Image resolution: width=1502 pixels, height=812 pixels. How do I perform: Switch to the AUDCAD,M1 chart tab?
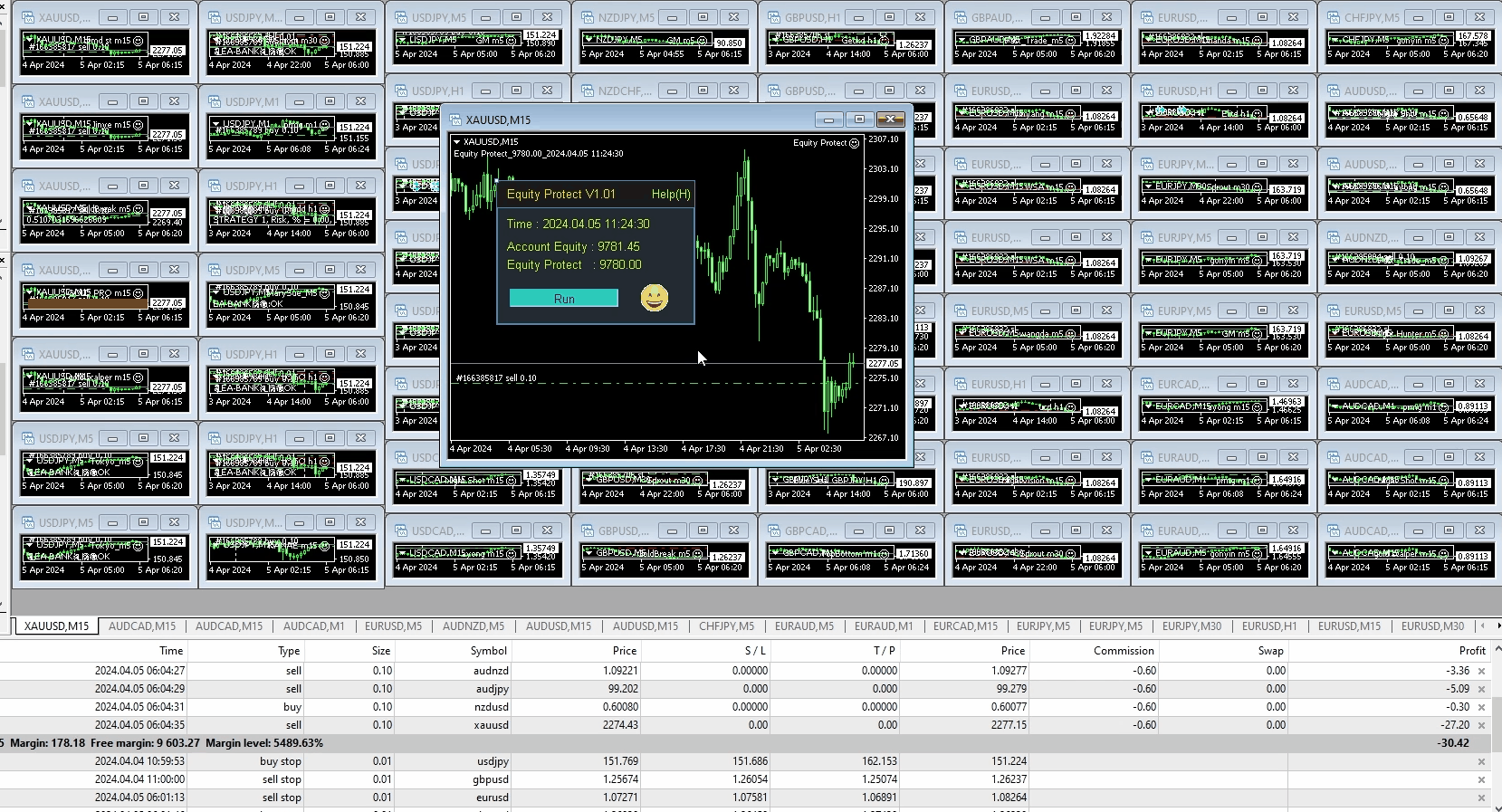[x=314, y=626]
